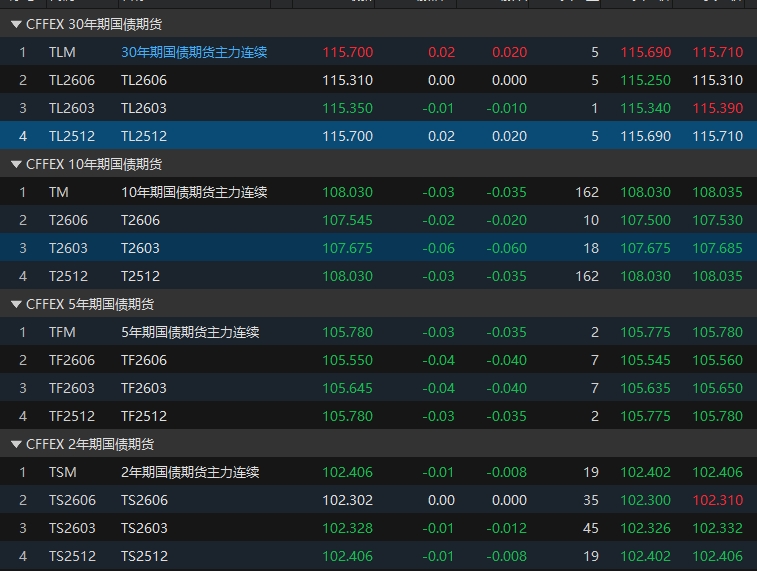The image size is (757, 571).
Task: Select the TL2603 code in row 3
Action: pyautogui.click(x=72, y=108)
